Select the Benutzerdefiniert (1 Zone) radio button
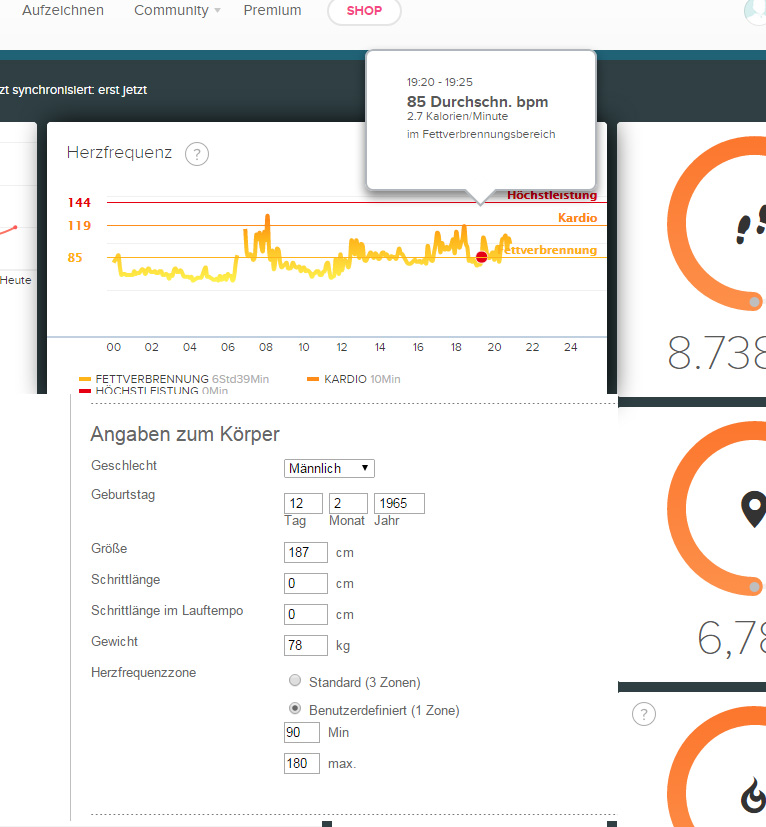This screenshot has height=827, width=766. coord(295,708)
